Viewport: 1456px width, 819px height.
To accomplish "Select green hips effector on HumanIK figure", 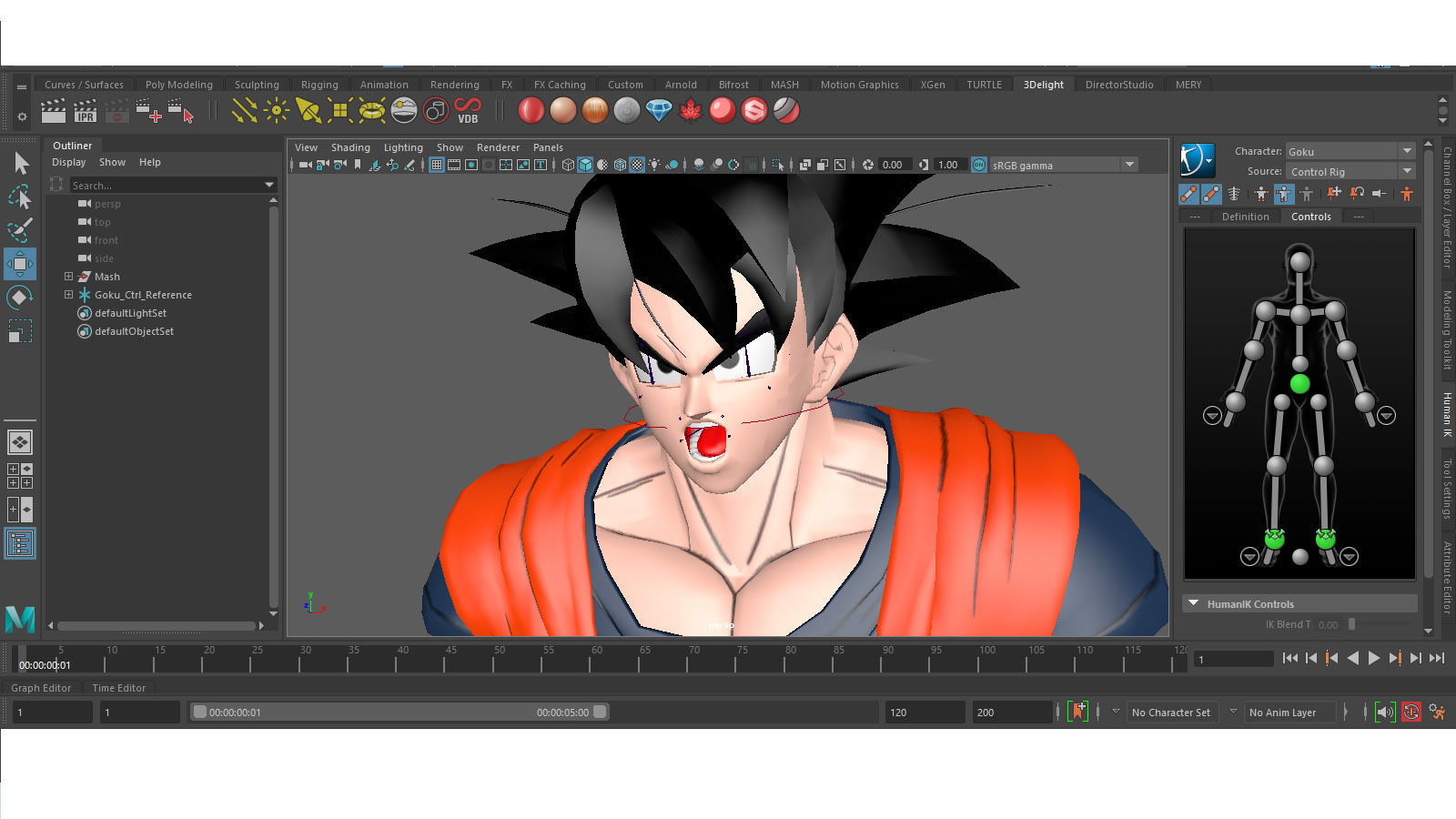I will tap(1299, 384).
